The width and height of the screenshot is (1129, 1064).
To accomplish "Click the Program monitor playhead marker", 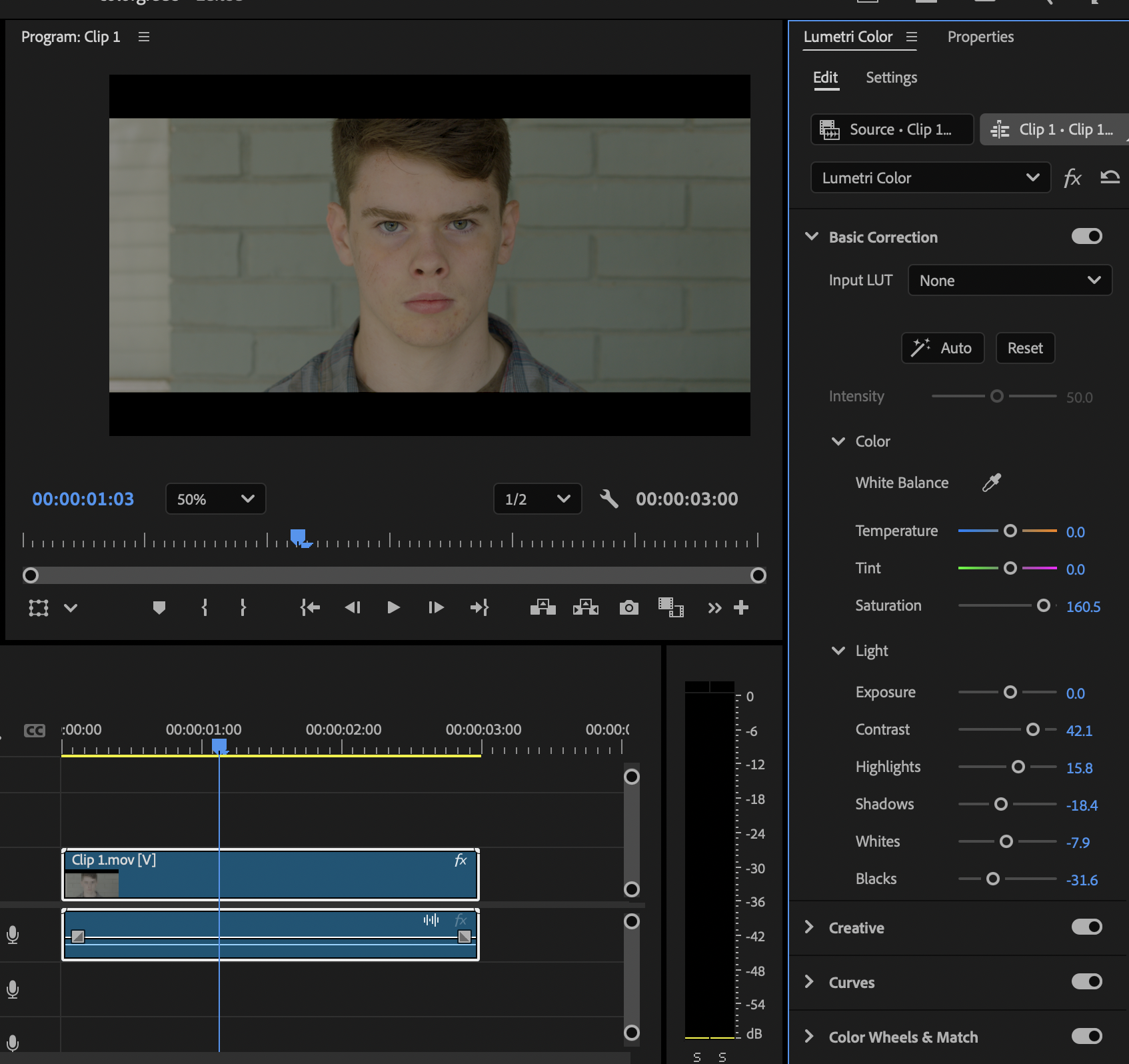I will click(x=299, y=537).
